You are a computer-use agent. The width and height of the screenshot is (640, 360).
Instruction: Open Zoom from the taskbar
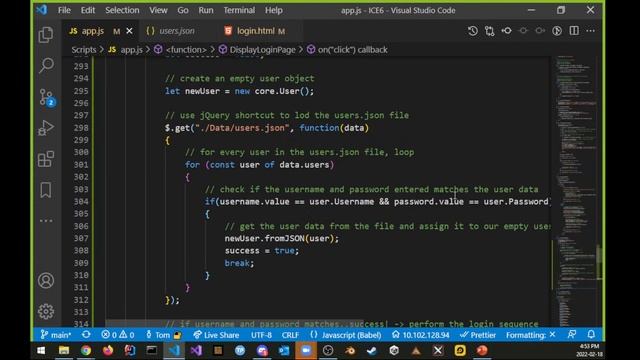pyautogui.click(x=306, y=350)
